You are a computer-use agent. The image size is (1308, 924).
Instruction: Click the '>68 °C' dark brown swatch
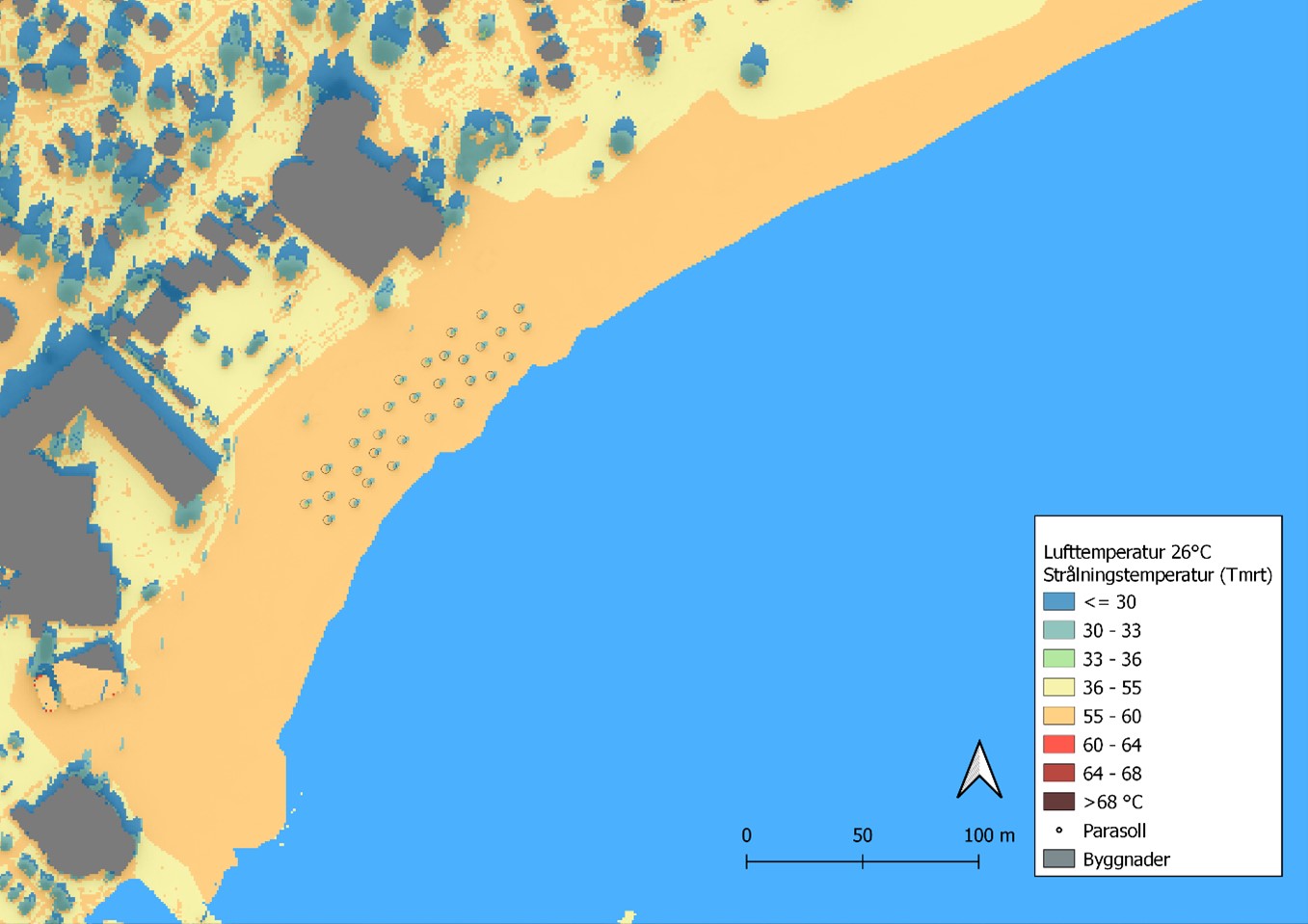point(1058,802)
